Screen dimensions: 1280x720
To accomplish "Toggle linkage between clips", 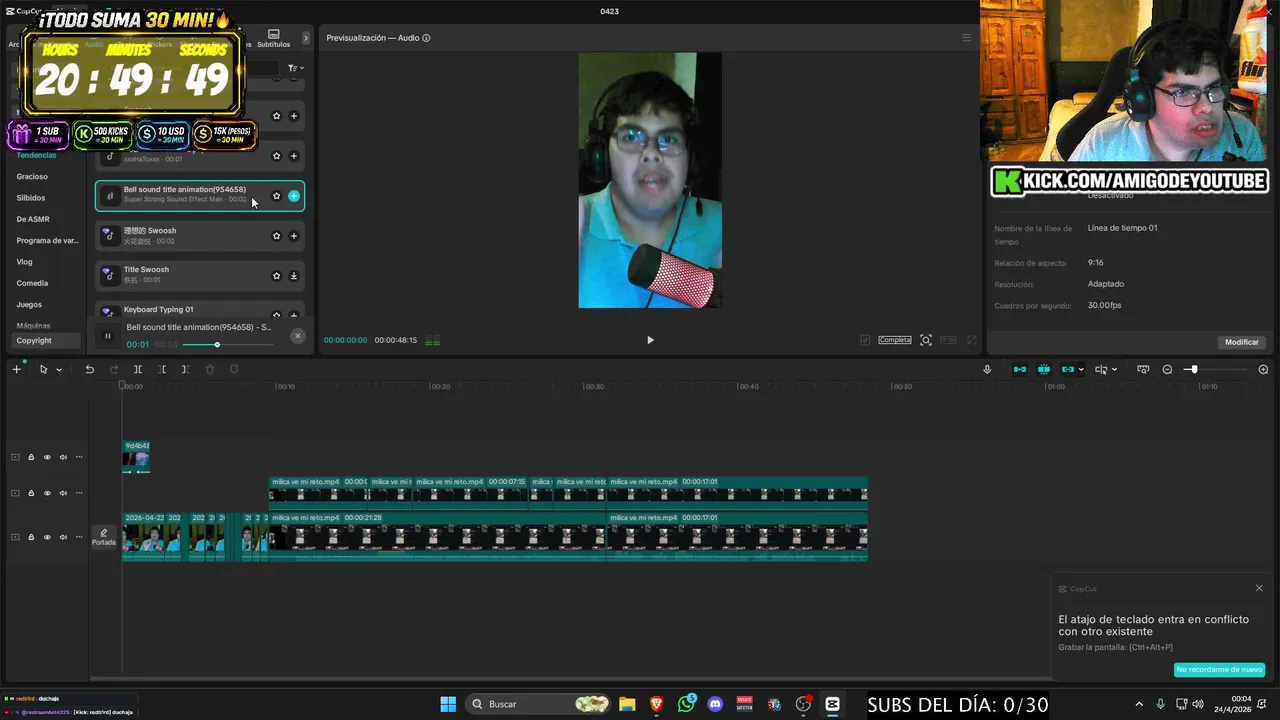I will click(1067, 369).
